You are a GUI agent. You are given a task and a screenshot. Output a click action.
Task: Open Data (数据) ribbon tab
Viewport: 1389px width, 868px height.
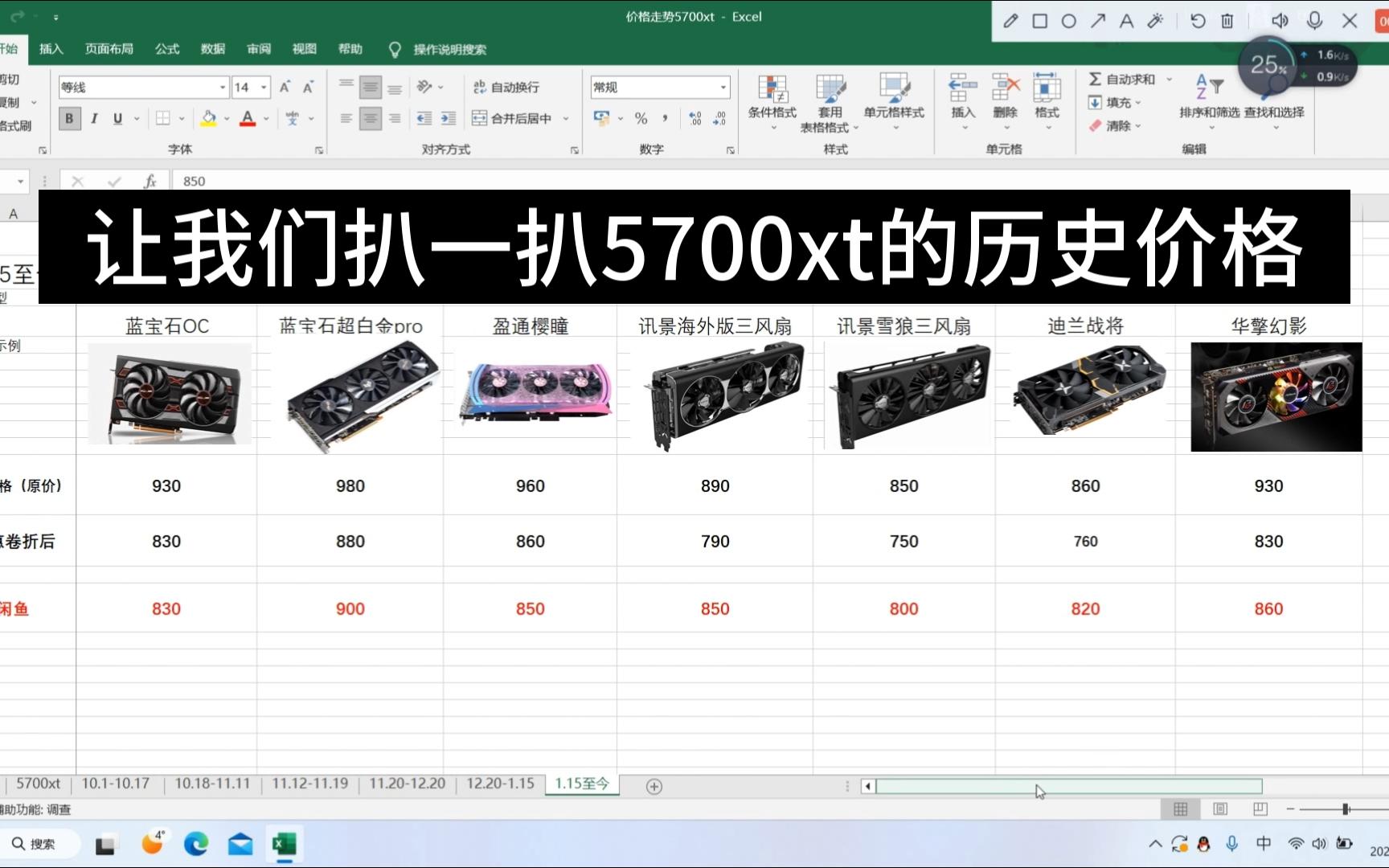213,49
